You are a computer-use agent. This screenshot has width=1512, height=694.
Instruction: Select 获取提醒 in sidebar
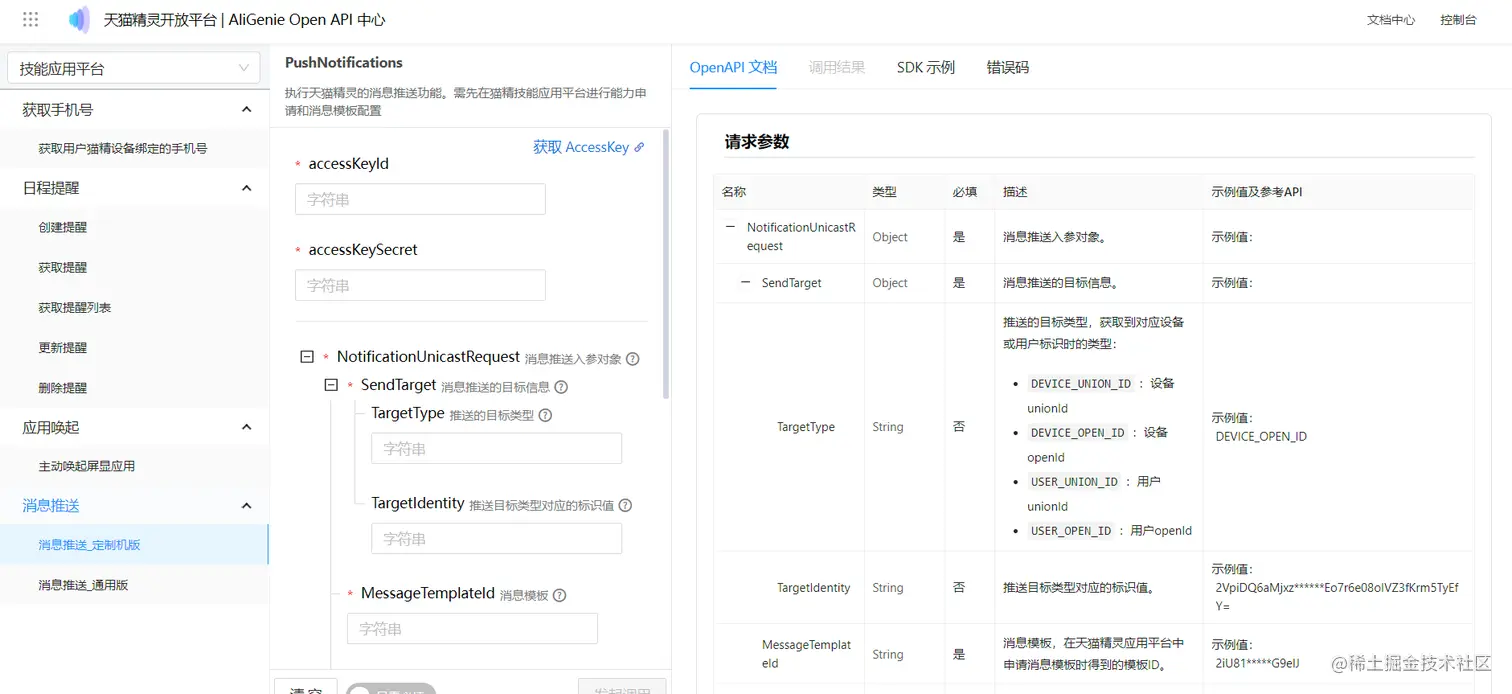coord(134,267)
